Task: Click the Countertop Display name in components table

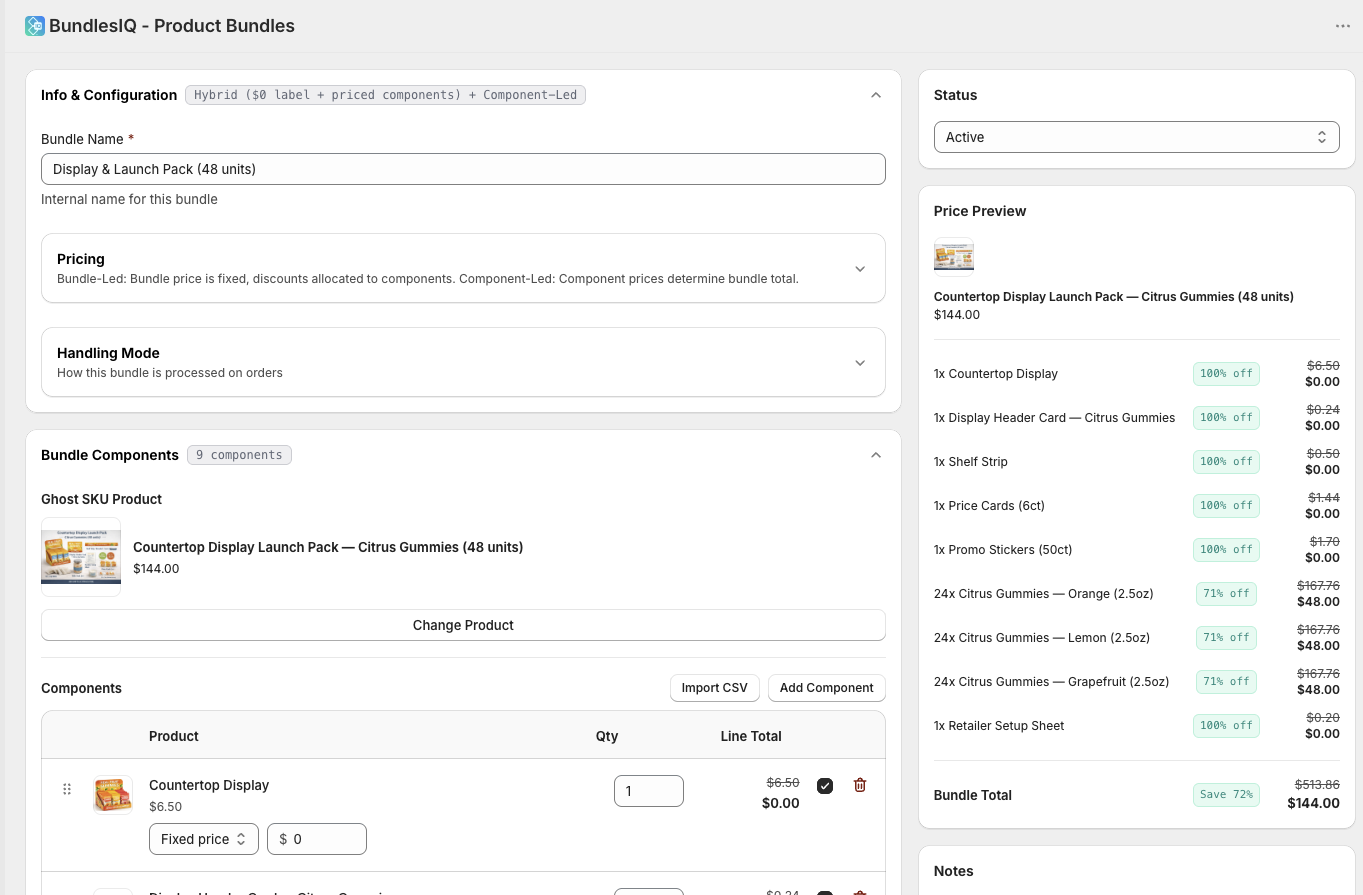Action: (209, 785)
